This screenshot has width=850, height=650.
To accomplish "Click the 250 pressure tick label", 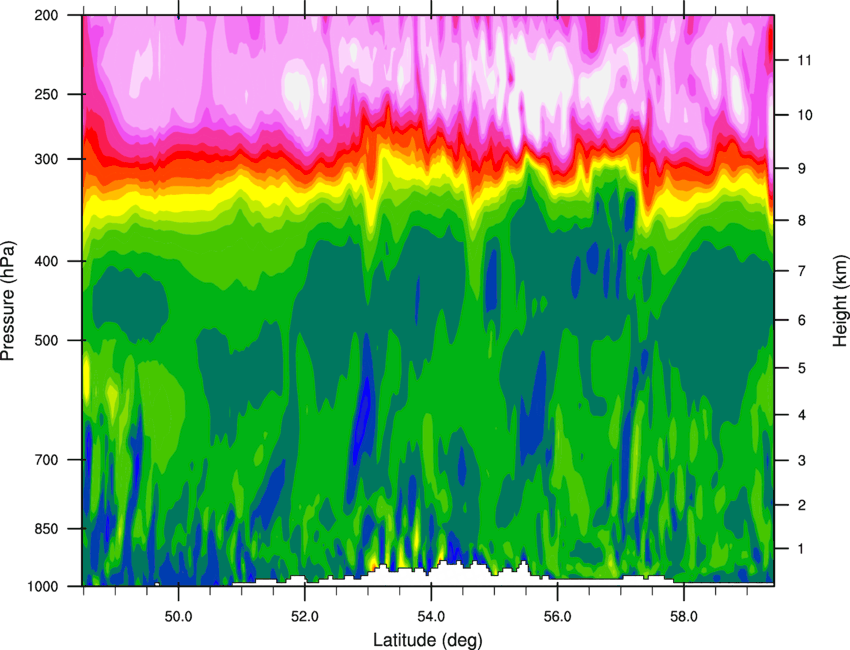I will pyautogui.click(x=47, y=94).
